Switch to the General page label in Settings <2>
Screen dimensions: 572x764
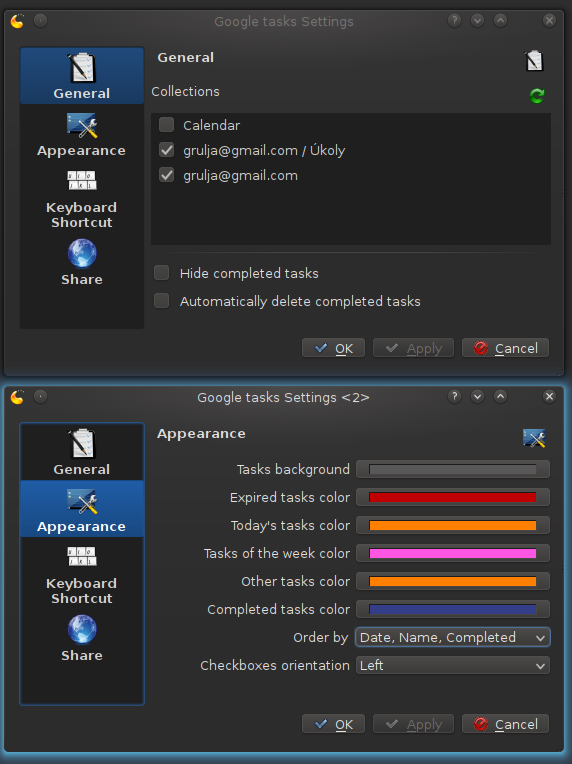coord(81,469)
